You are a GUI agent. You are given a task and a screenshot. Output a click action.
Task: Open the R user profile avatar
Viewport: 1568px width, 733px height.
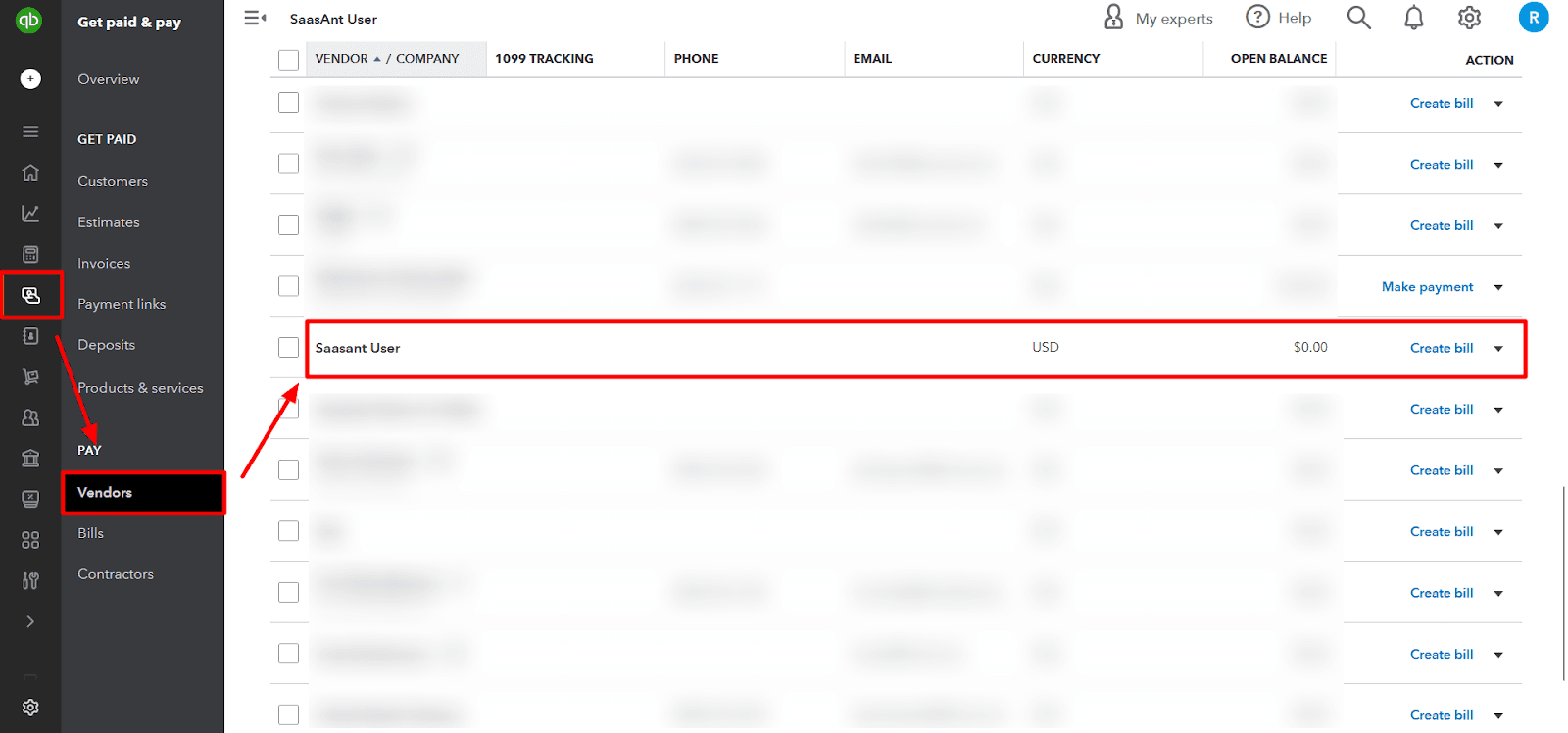click(1534, 17)
